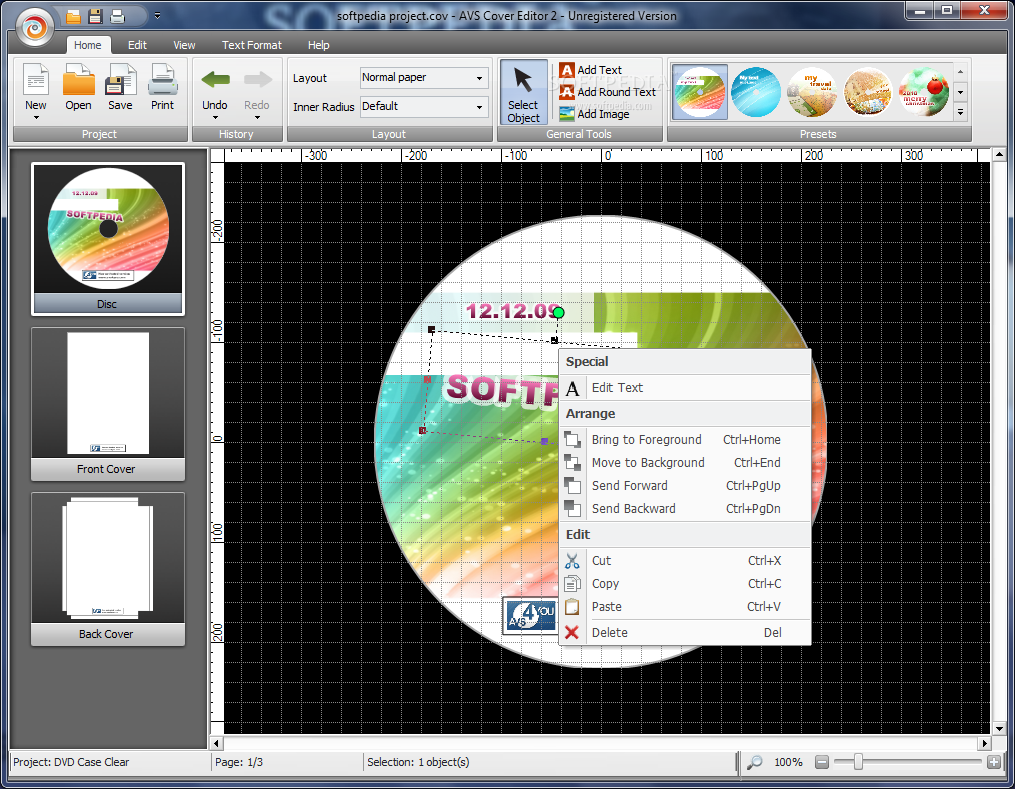Expand the Redo history dropdown arrow
This screenshot has height=789, width=1015.
pos(257,118)
